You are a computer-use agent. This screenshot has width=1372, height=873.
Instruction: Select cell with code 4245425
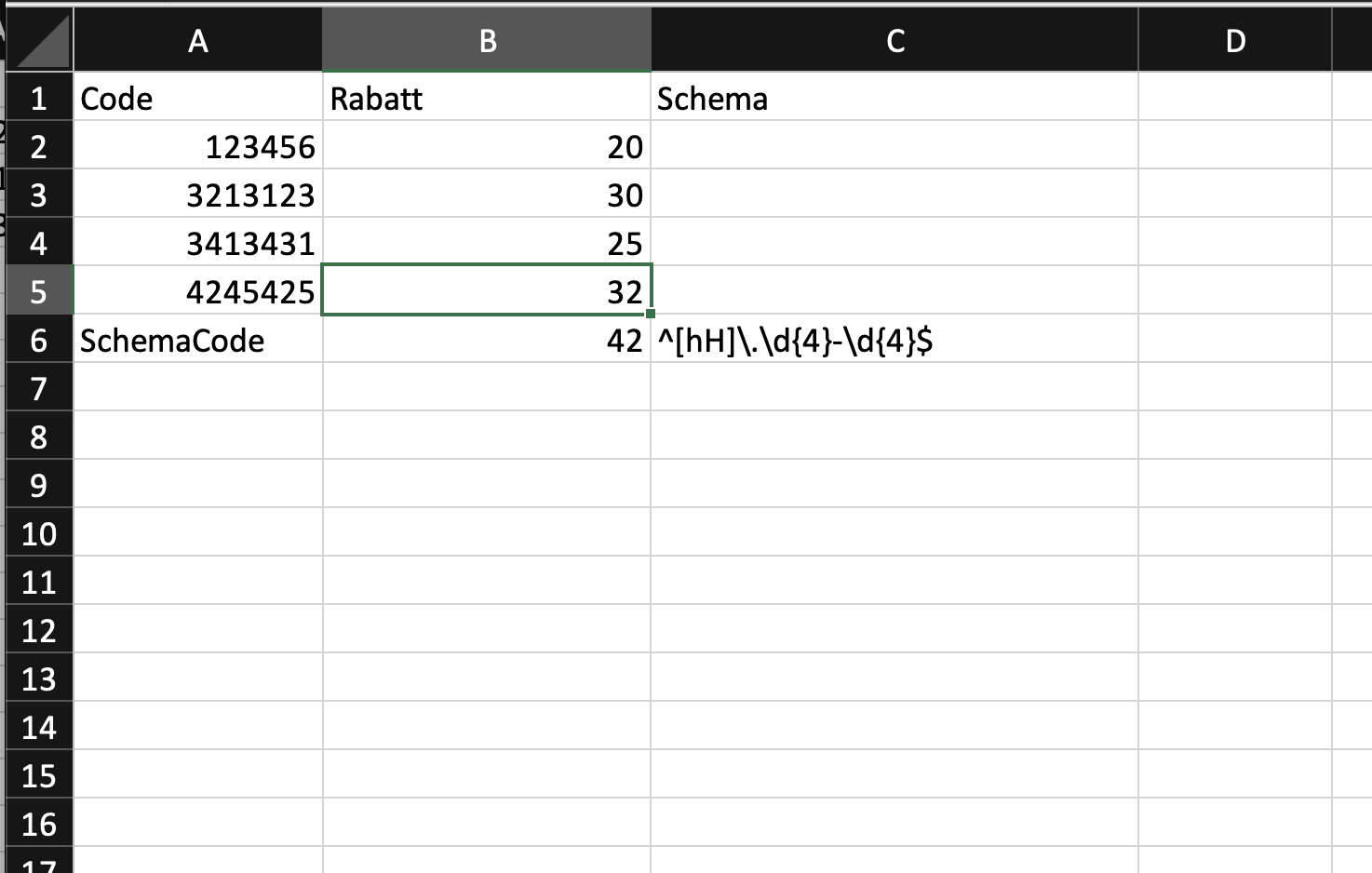197,292
